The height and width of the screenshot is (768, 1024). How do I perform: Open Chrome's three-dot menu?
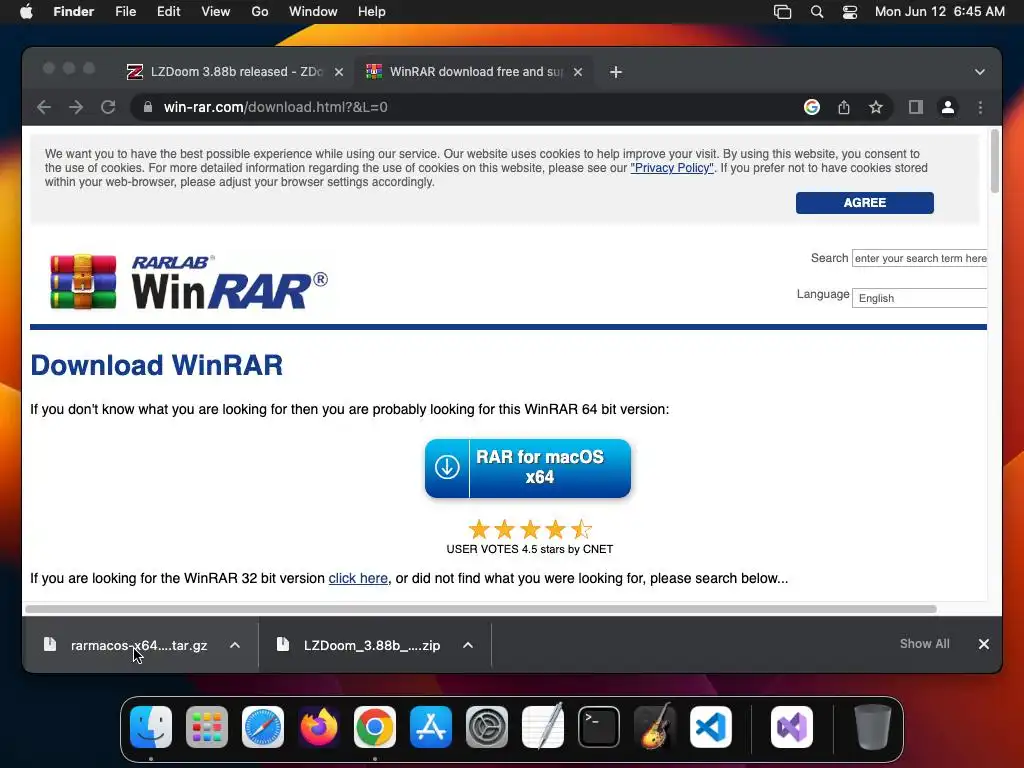click(x=980, y=107)
